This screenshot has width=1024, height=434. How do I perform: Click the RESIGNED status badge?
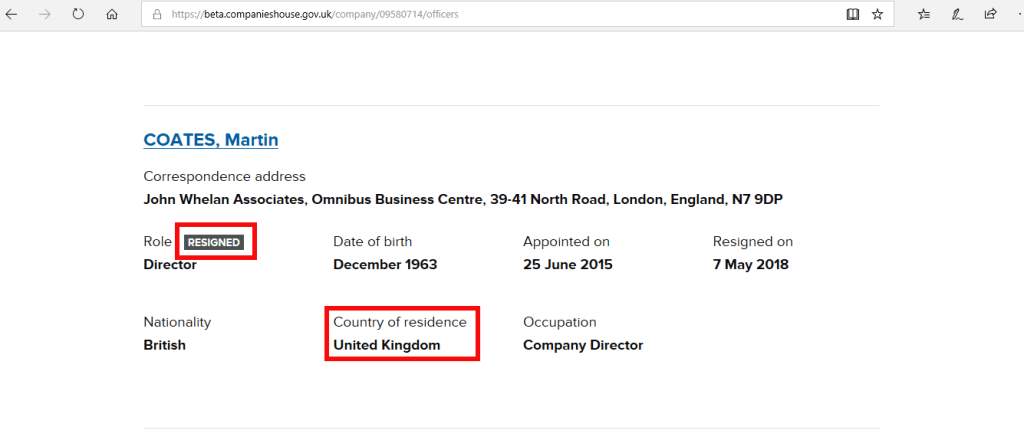point(213,242)
